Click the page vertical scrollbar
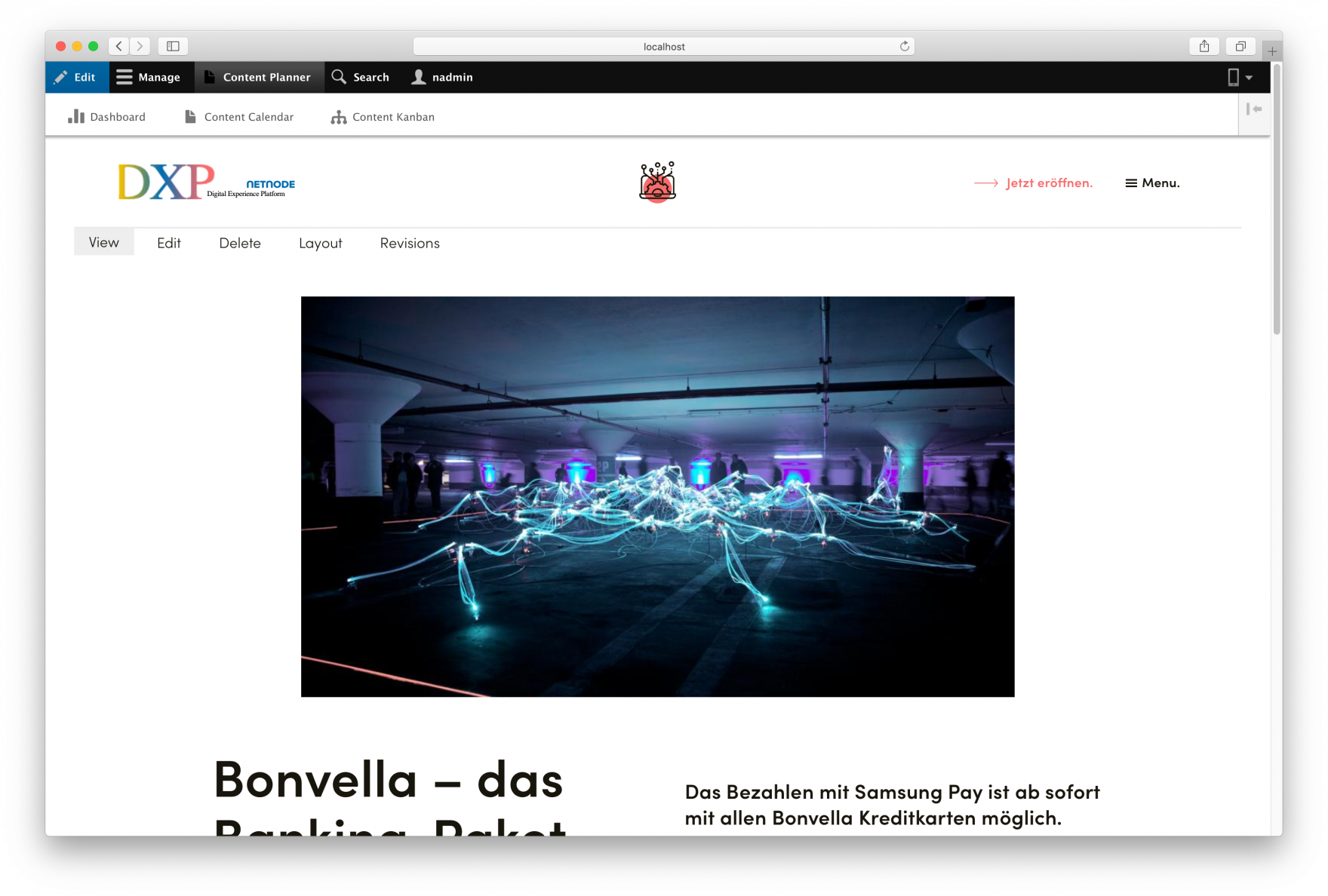Viewport: 1328px width, 896px height. click(1277, 200)
